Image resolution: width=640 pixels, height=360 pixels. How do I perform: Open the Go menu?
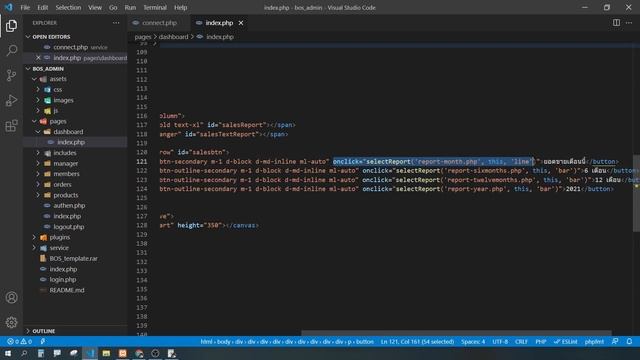coord(113,7)
